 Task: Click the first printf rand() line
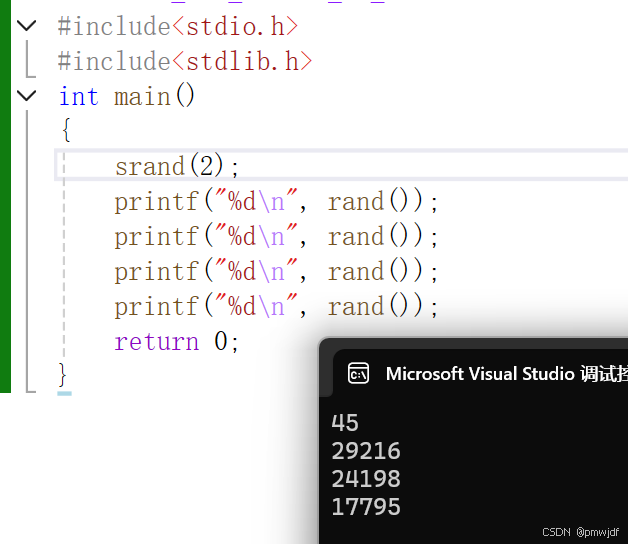coord(276,201)
